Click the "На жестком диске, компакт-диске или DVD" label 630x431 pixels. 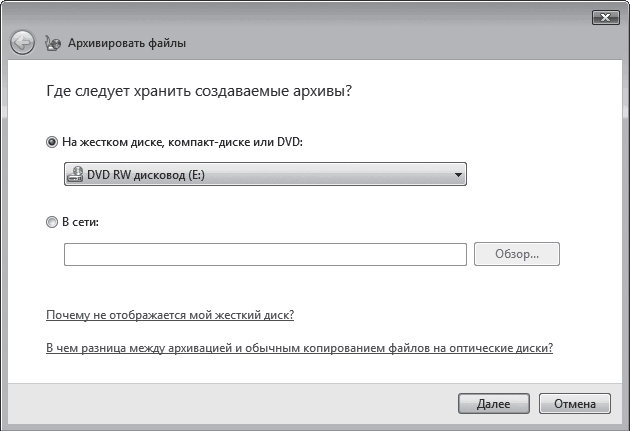click(x=182, y=143)
